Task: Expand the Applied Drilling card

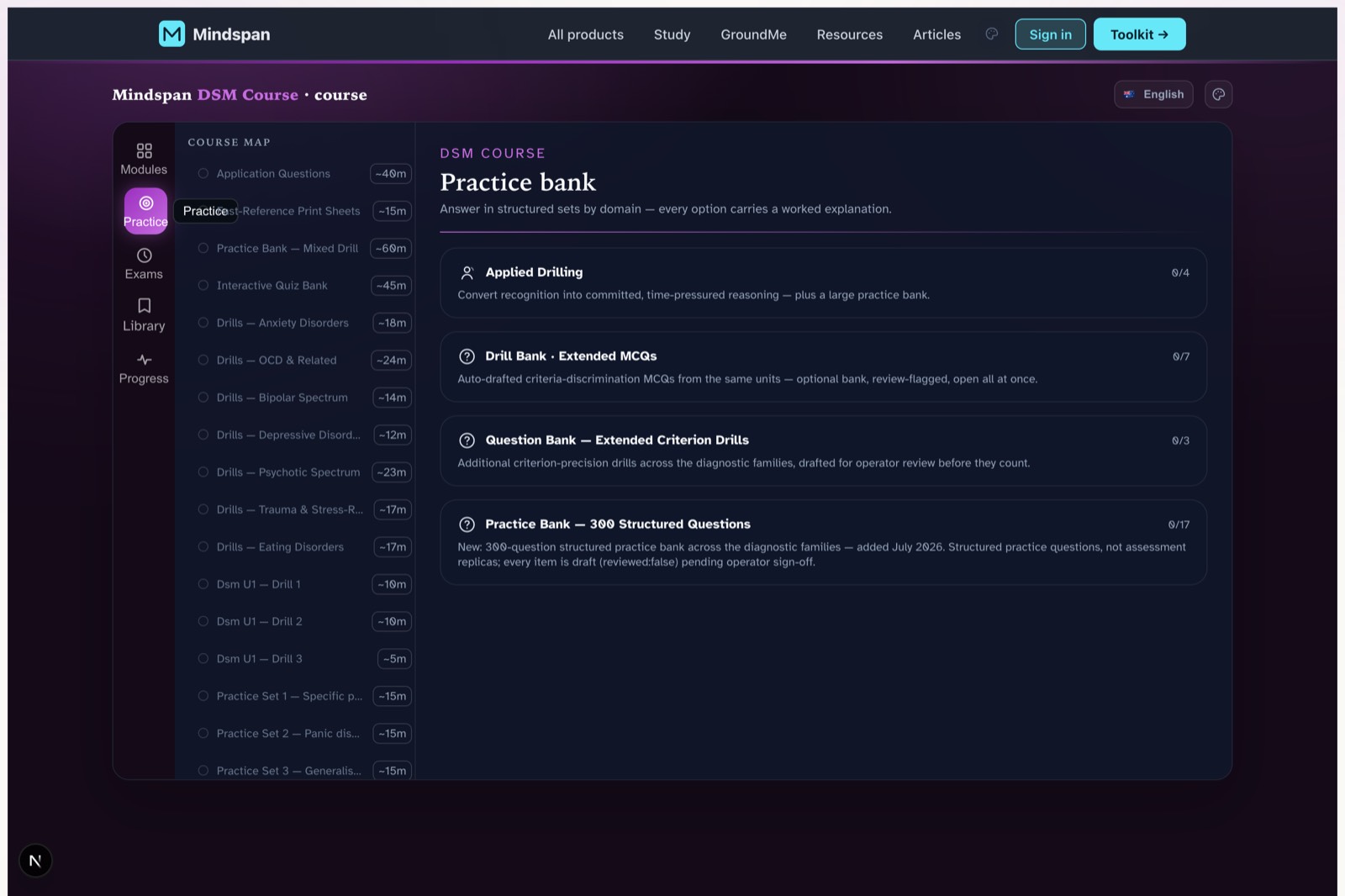Action: pyautogui.click(x=823, y=282)
